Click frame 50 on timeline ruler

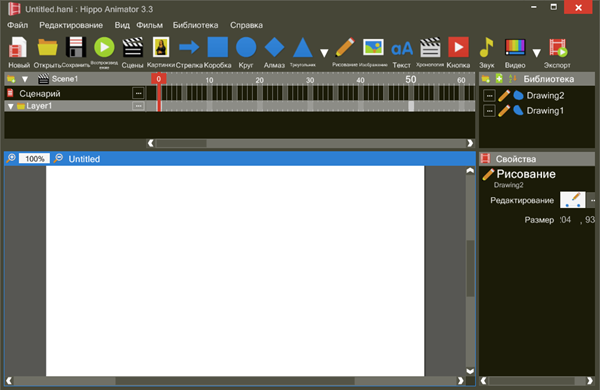tap(411, 80)
